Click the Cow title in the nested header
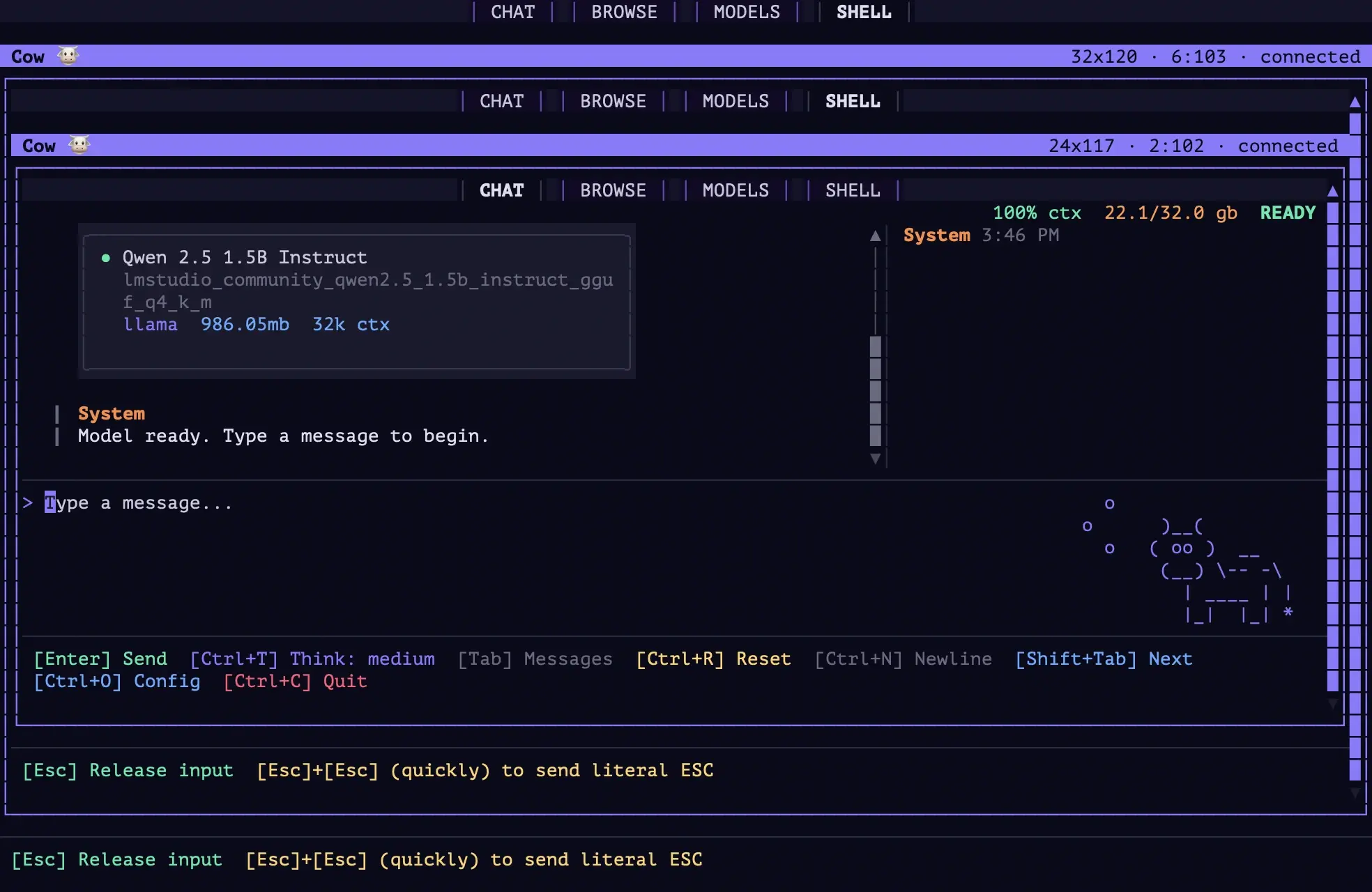The width and height of the screenshot is (1372, 892). 39,146
